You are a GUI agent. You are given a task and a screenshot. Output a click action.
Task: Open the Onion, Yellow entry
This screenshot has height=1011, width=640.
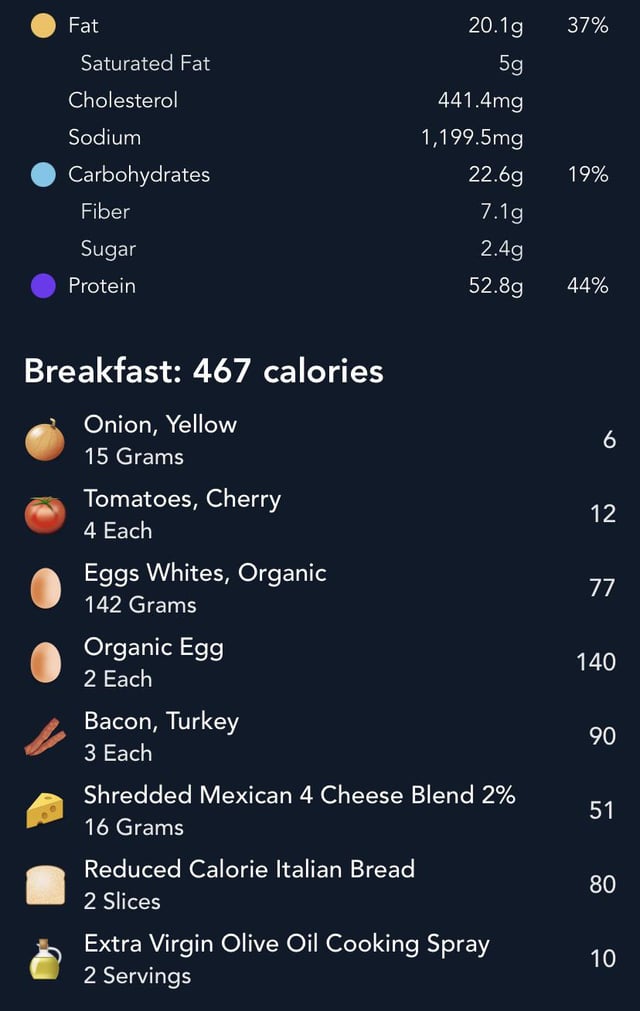[x=320, y=440]
